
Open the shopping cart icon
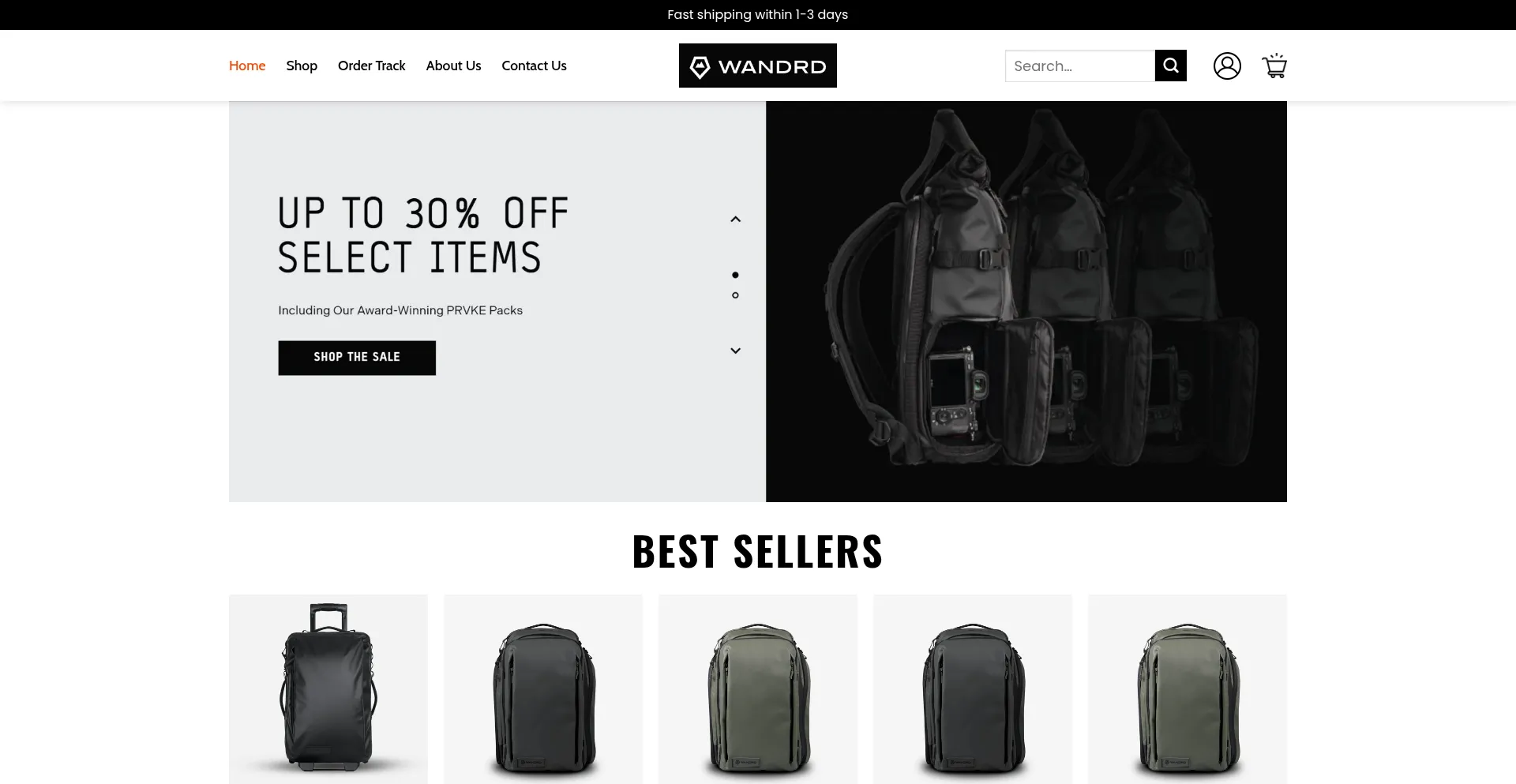tap(1274, 66)
